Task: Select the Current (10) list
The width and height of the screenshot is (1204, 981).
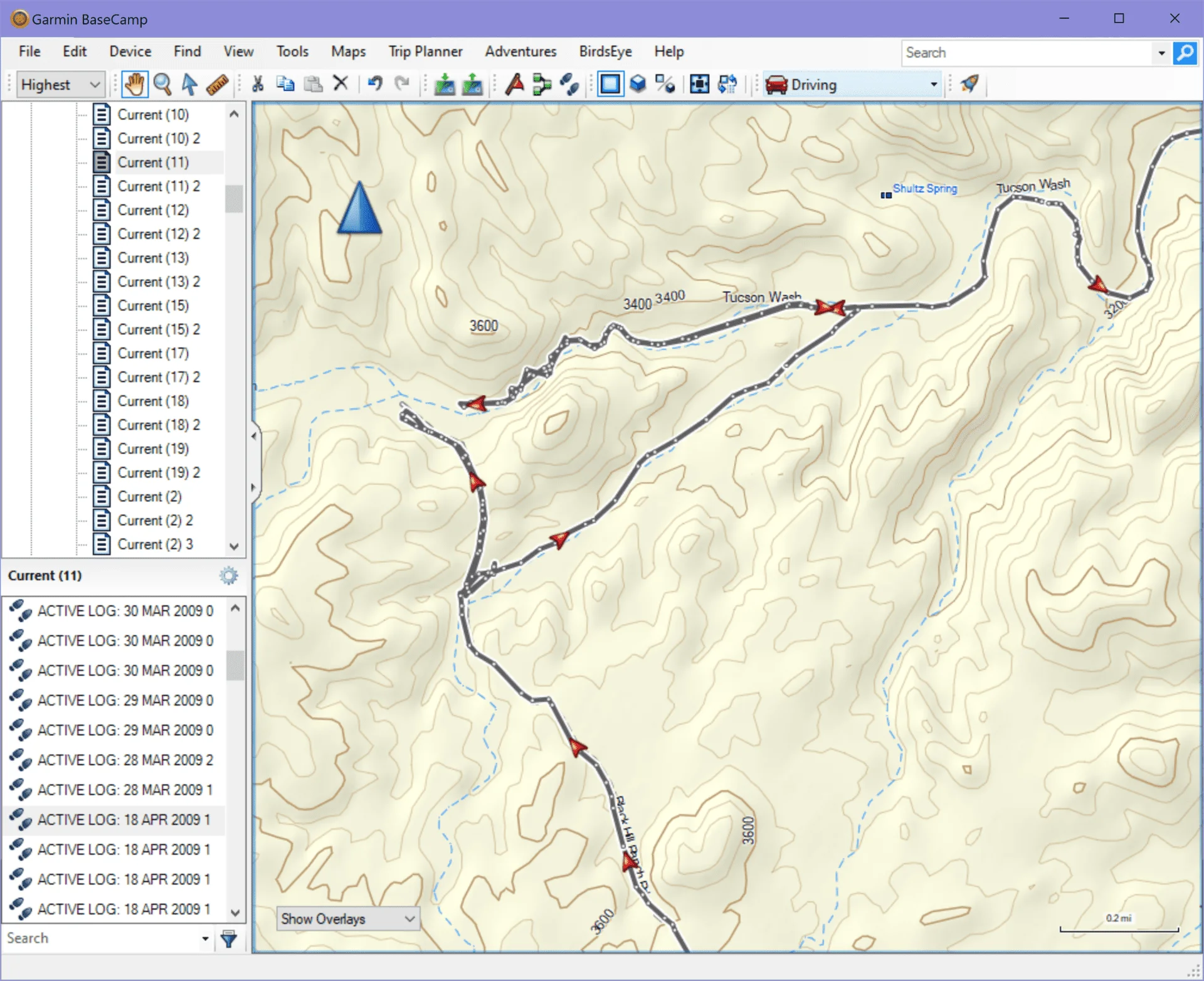Action: point(153,115)
